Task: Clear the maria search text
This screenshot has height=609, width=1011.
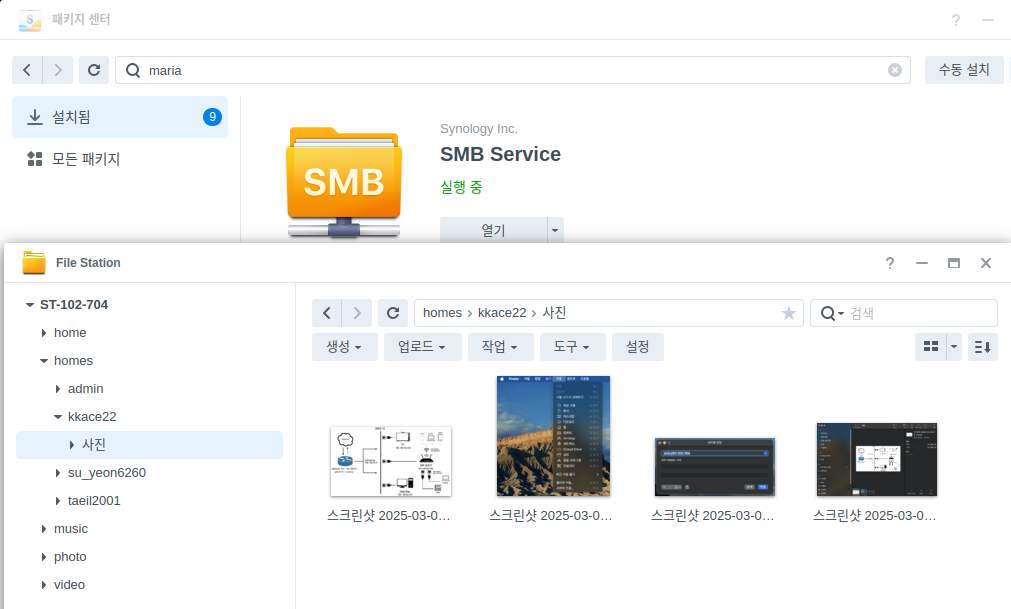Action: point(894,70)
